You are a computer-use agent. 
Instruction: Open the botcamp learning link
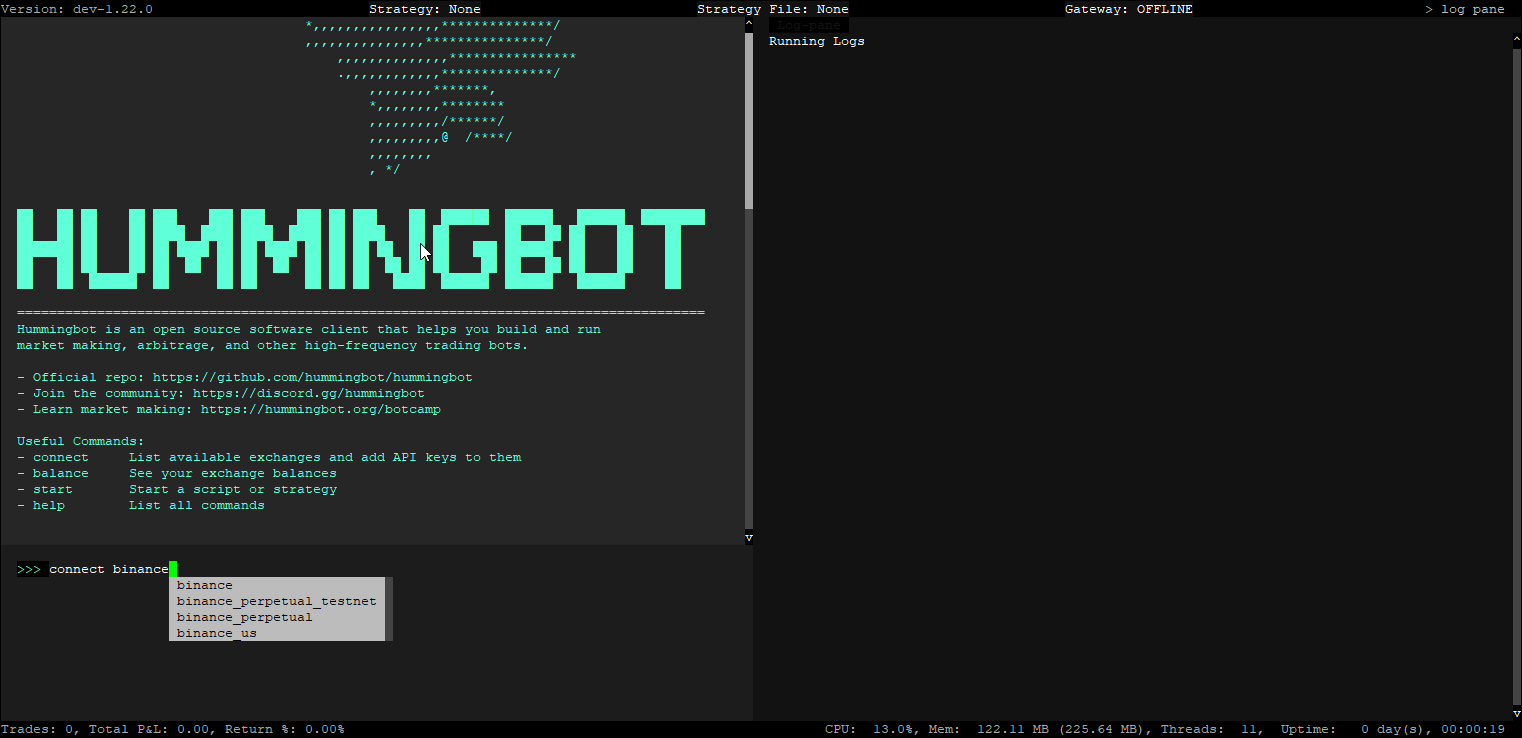coord(320,409)
